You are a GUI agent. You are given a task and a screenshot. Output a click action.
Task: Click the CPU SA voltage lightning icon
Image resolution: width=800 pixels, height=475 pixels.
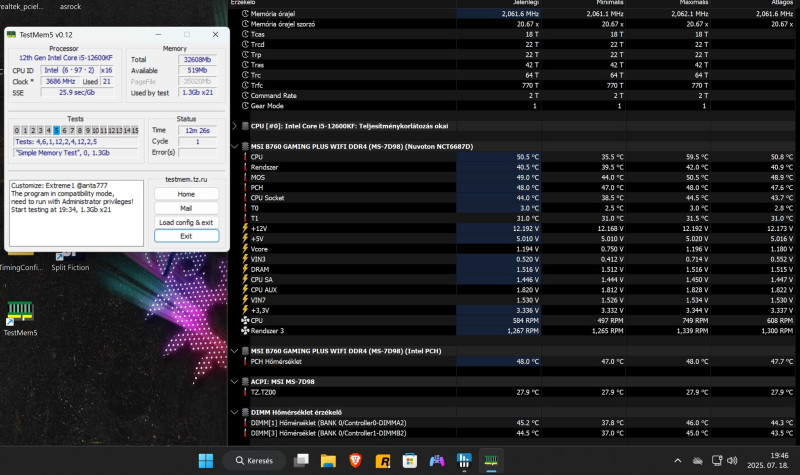[245, 279]
